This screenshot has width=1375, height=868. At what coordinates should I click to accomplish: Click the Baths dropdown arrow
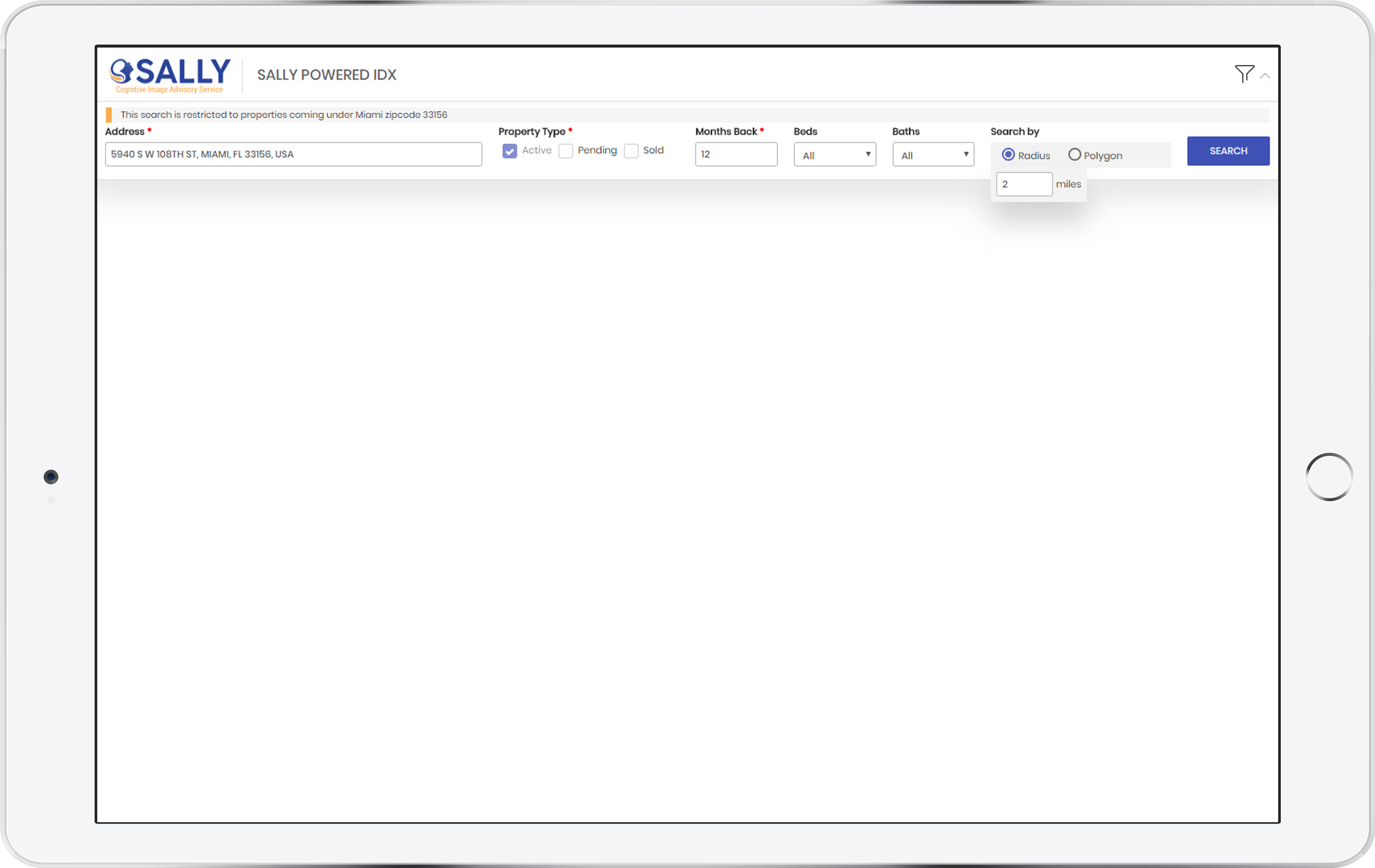(x=966, y=154)
